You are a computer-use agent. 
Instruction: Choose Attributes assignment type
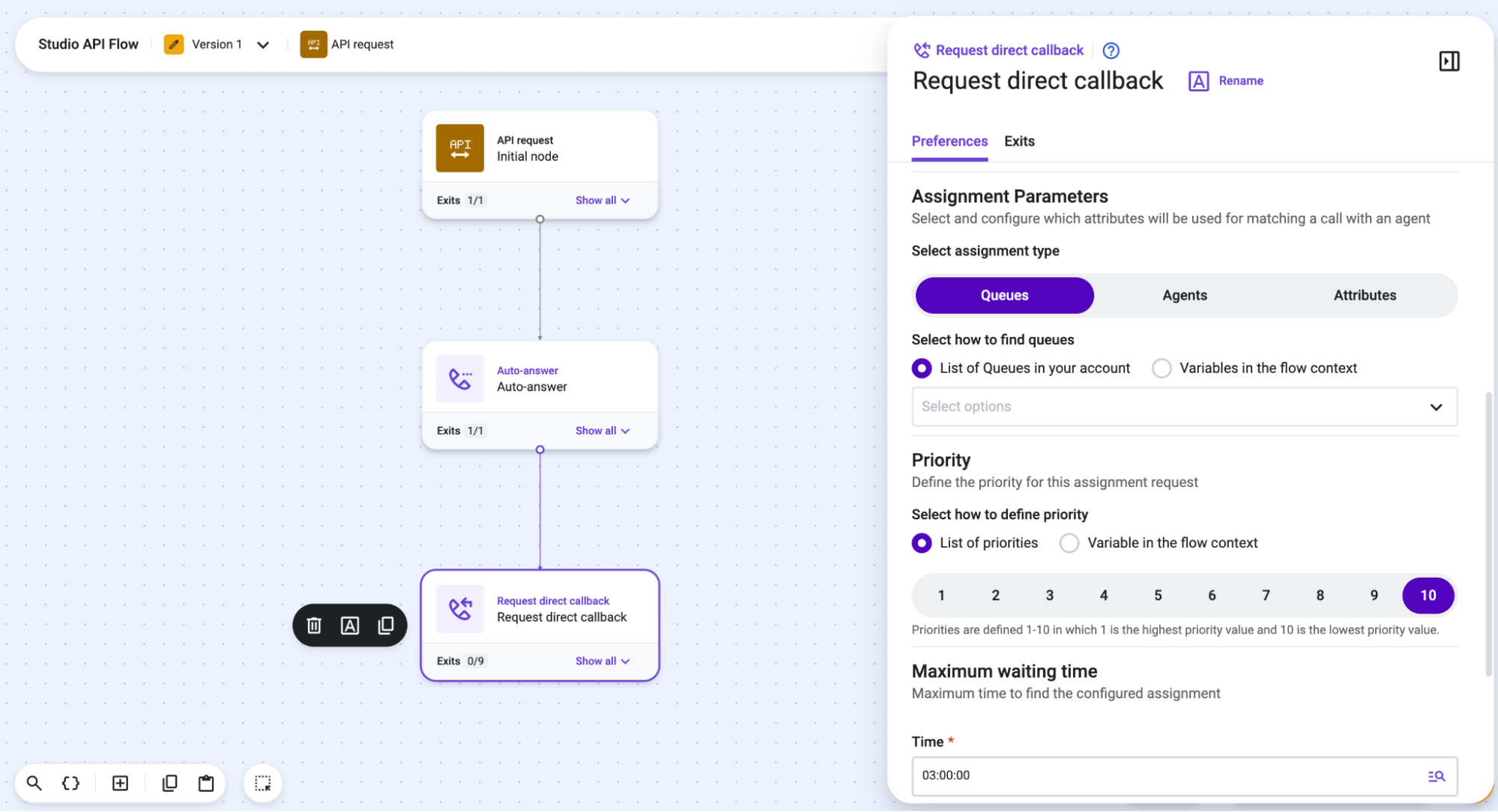[1365, 295]
